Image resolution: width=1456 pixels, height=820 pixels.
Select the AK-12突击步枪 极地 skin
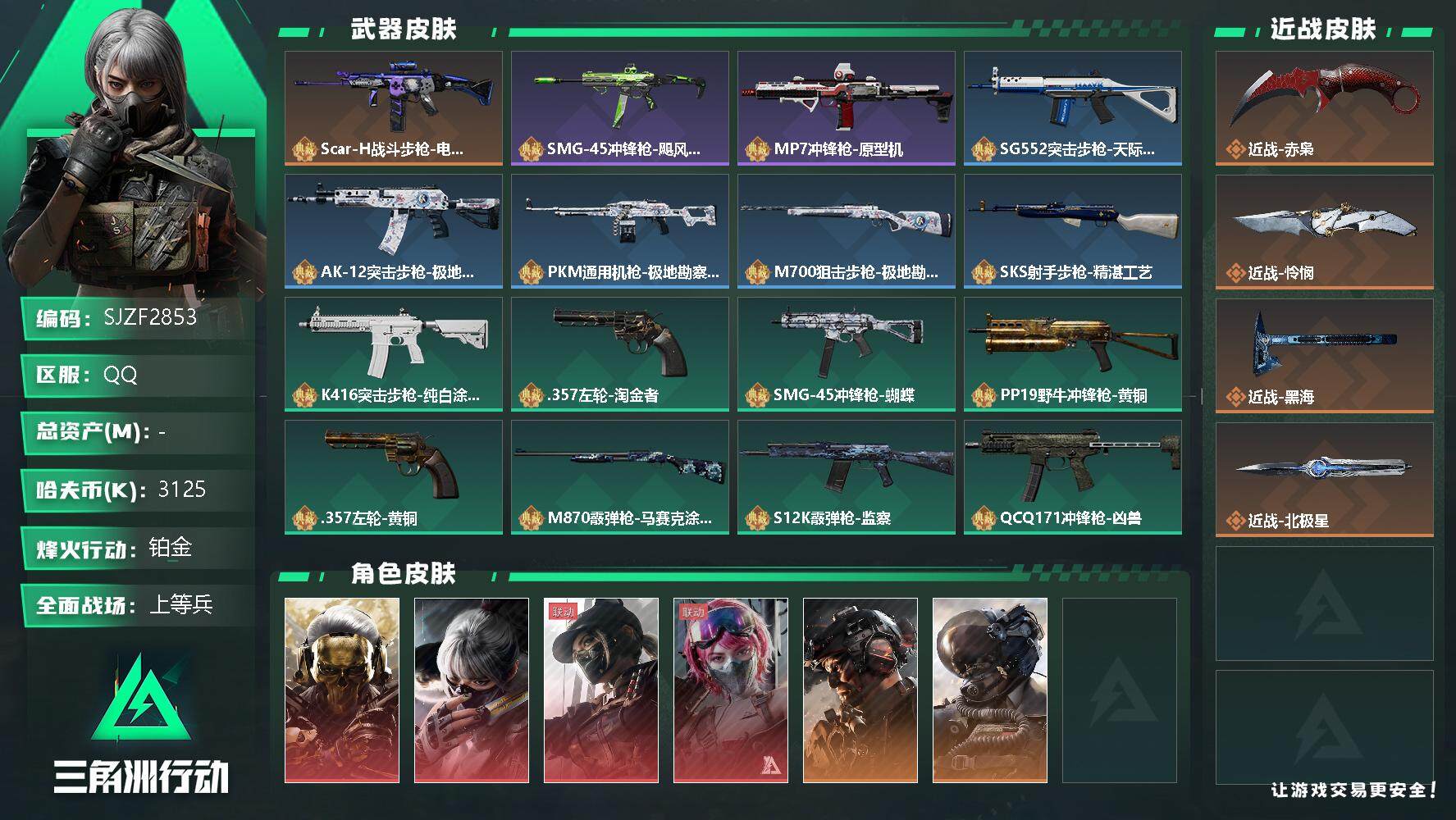pos(394,231)
